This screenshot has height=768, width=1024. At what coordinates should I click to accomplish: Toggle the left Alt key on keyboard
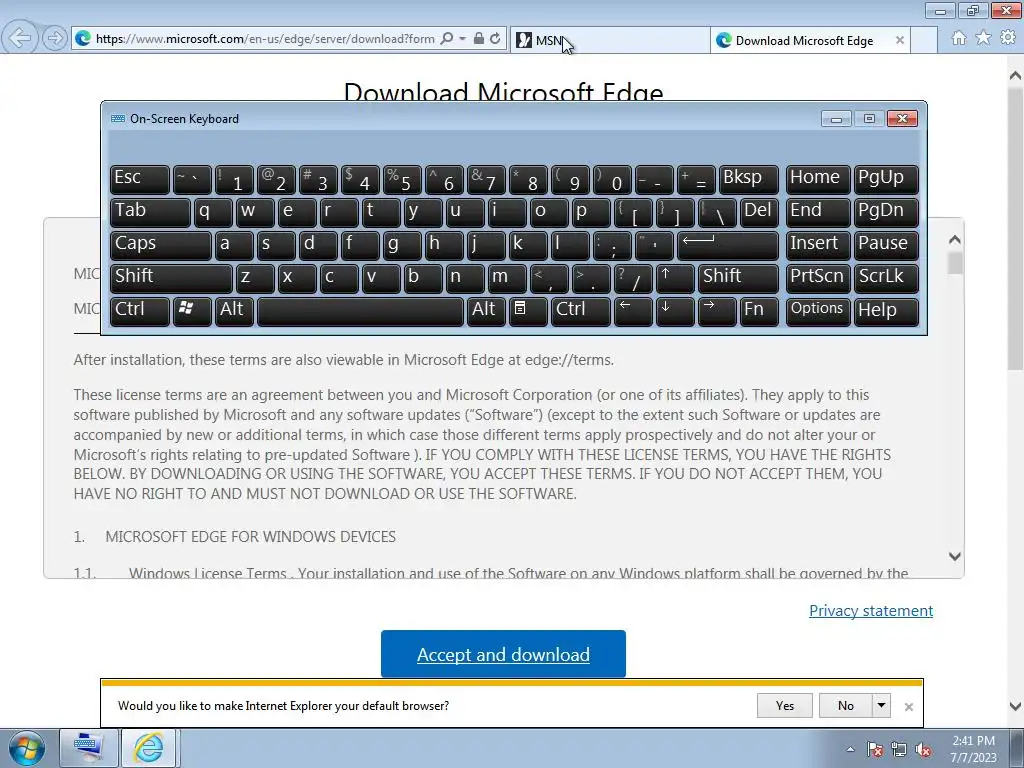click(x=234, y=311)
